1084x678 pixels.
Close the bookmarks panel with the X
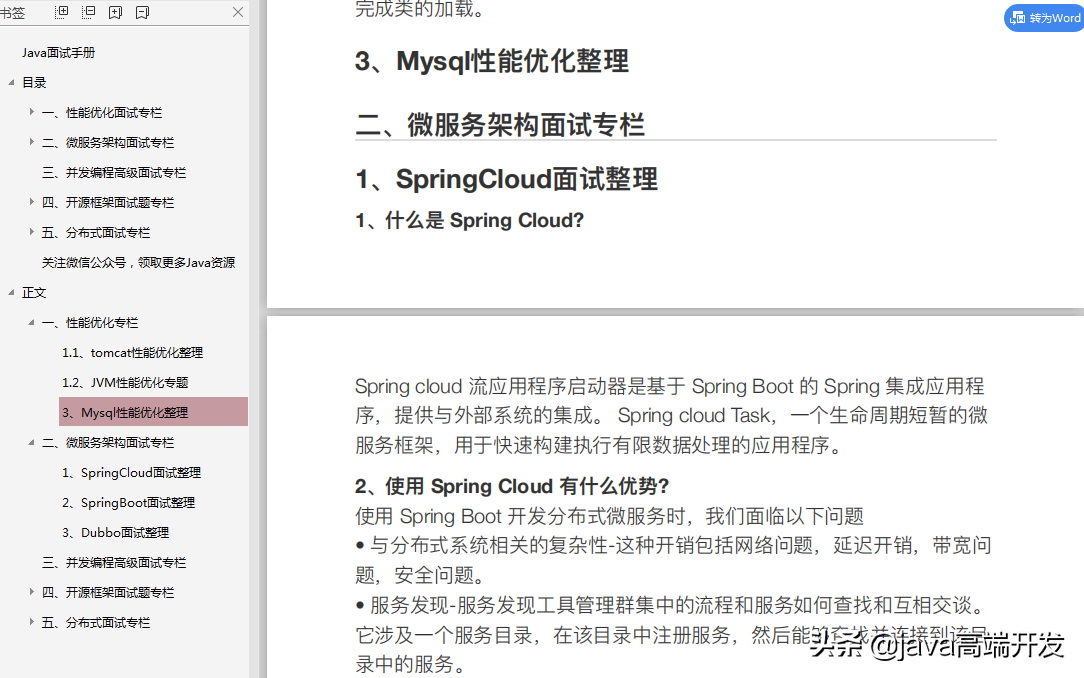coord(238,12)
